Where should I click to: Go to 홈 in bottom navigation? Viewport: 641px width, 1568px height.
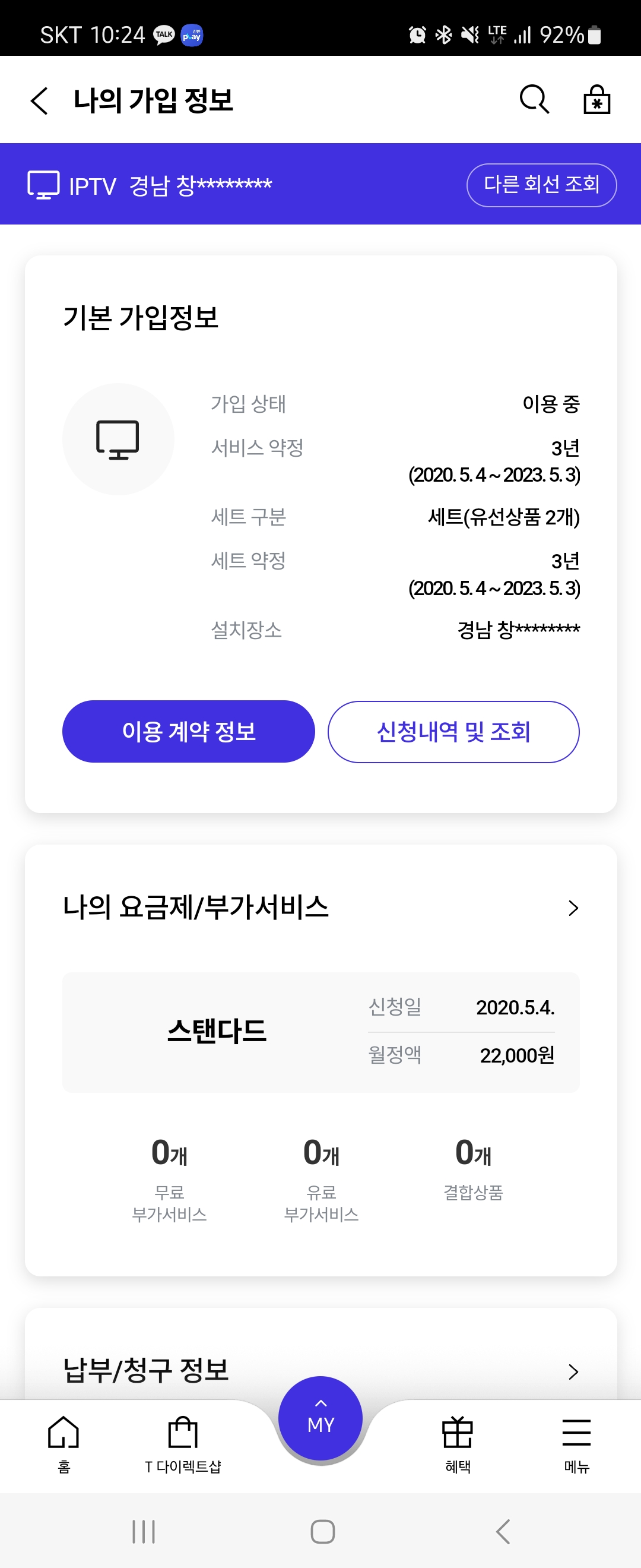64,1444
